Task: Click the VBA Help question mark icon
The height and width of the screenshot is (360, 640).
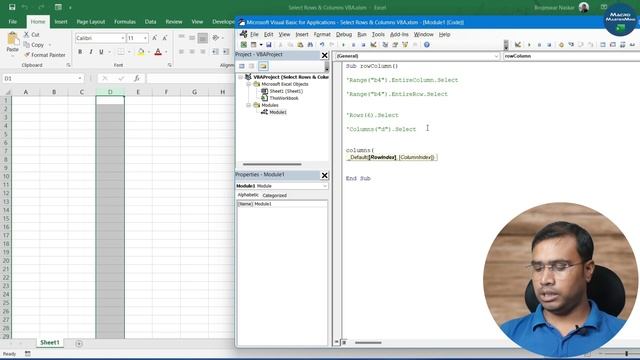Action: 427,44
